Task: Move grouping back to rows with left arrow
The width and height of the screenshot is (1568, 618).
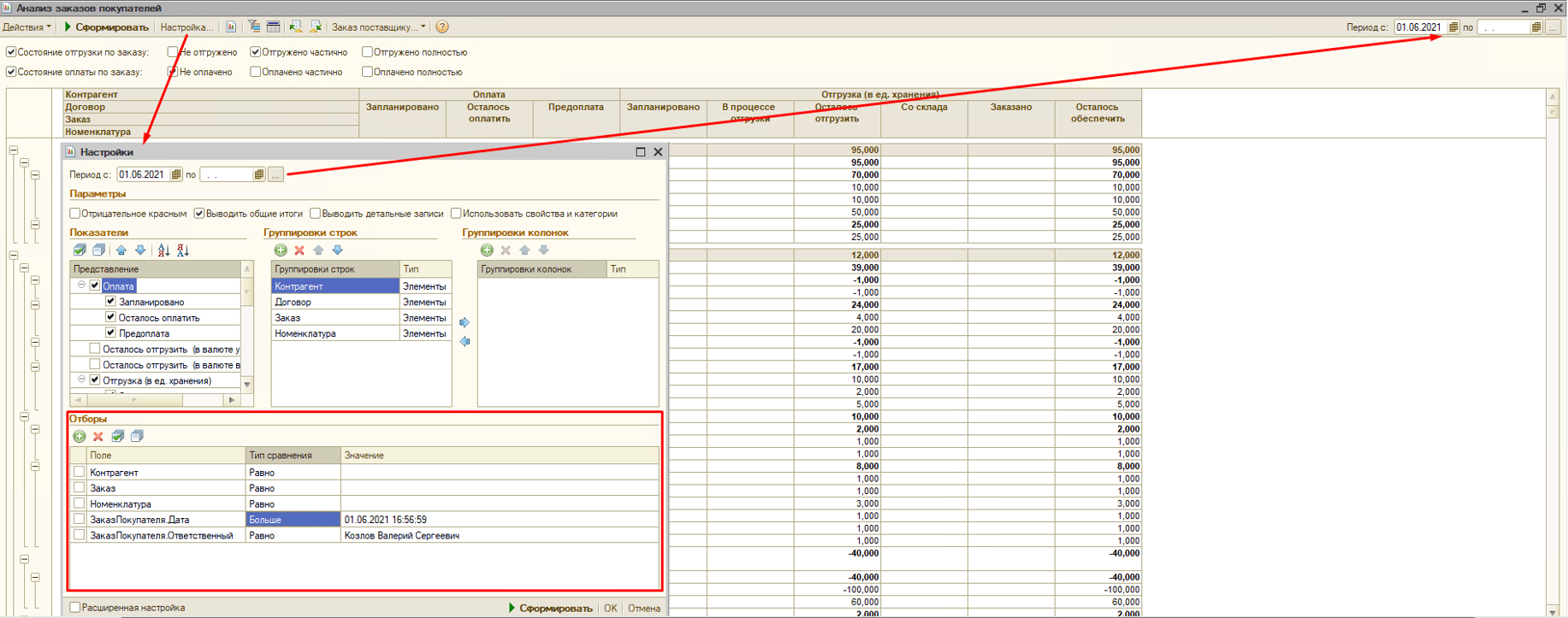Action: click(x=464, y=341)
